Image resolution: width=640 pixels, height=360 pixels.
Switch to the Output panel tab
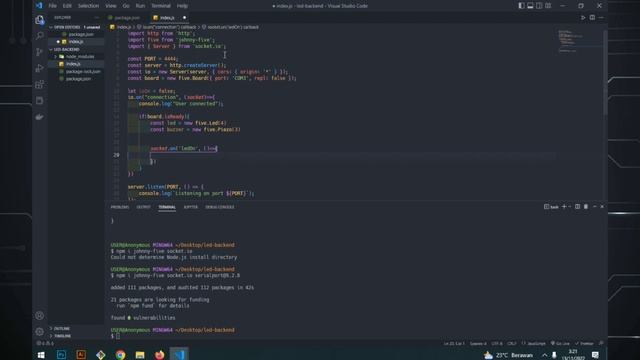[143, 207]
